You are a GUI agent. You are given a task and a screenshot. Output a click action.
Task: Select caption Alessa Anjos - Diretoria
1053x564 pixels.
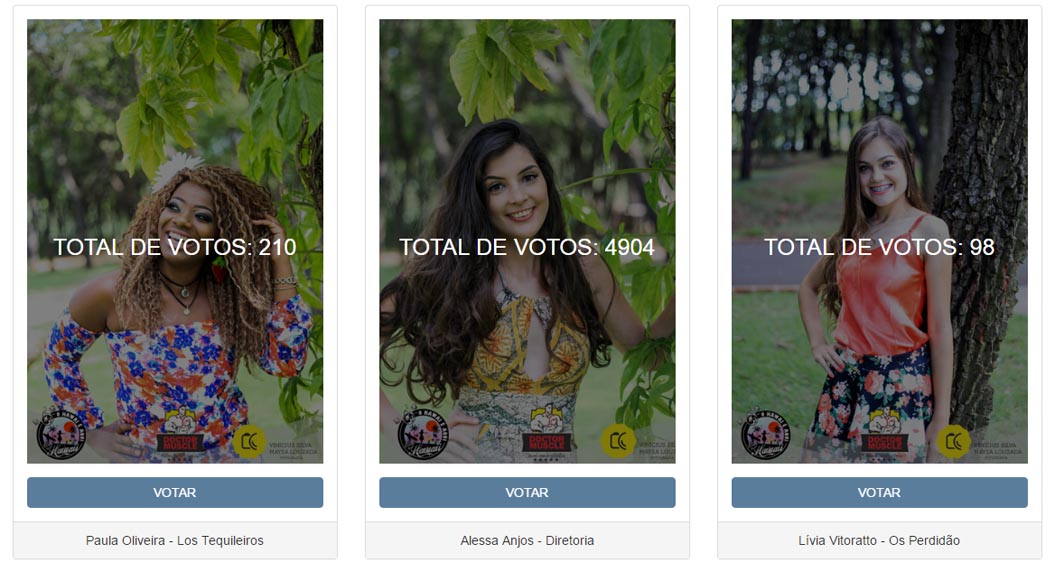527,540
